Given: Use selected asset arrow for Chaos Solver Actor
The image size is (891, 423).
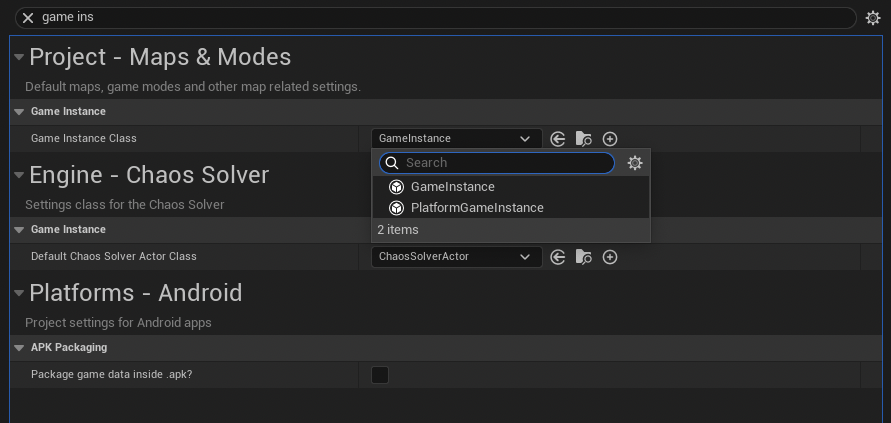Looking at the screenshot, I should (x=558, y=257).
